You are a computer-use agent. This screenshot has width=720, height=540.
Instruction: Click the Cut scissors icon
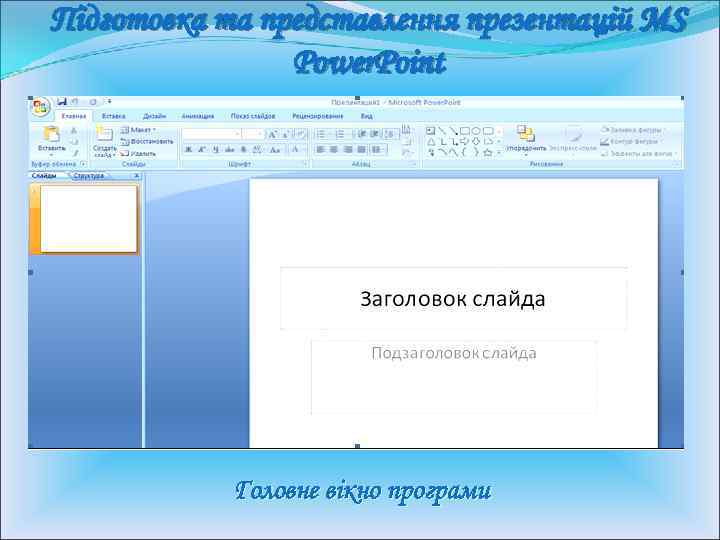pos(73,131)
